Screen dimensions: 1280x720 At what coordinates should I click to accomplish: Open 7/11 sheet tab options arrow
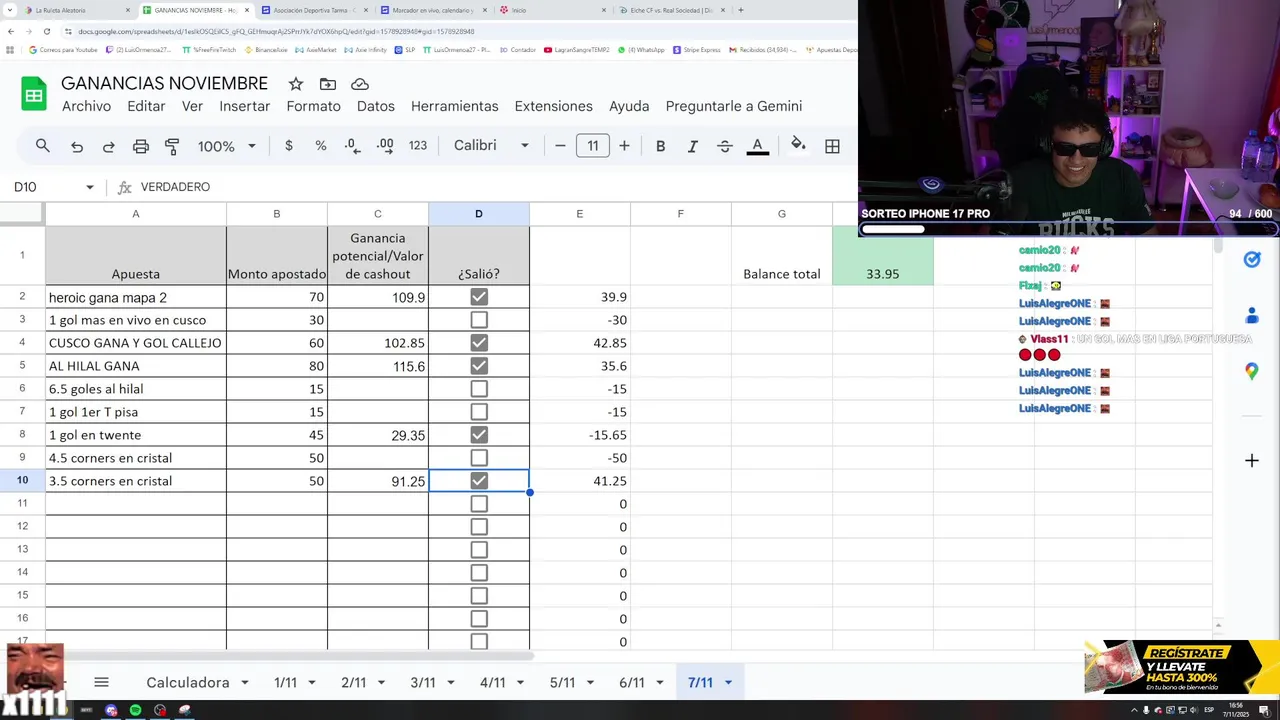pyautogui.click(x=728, y=683)
